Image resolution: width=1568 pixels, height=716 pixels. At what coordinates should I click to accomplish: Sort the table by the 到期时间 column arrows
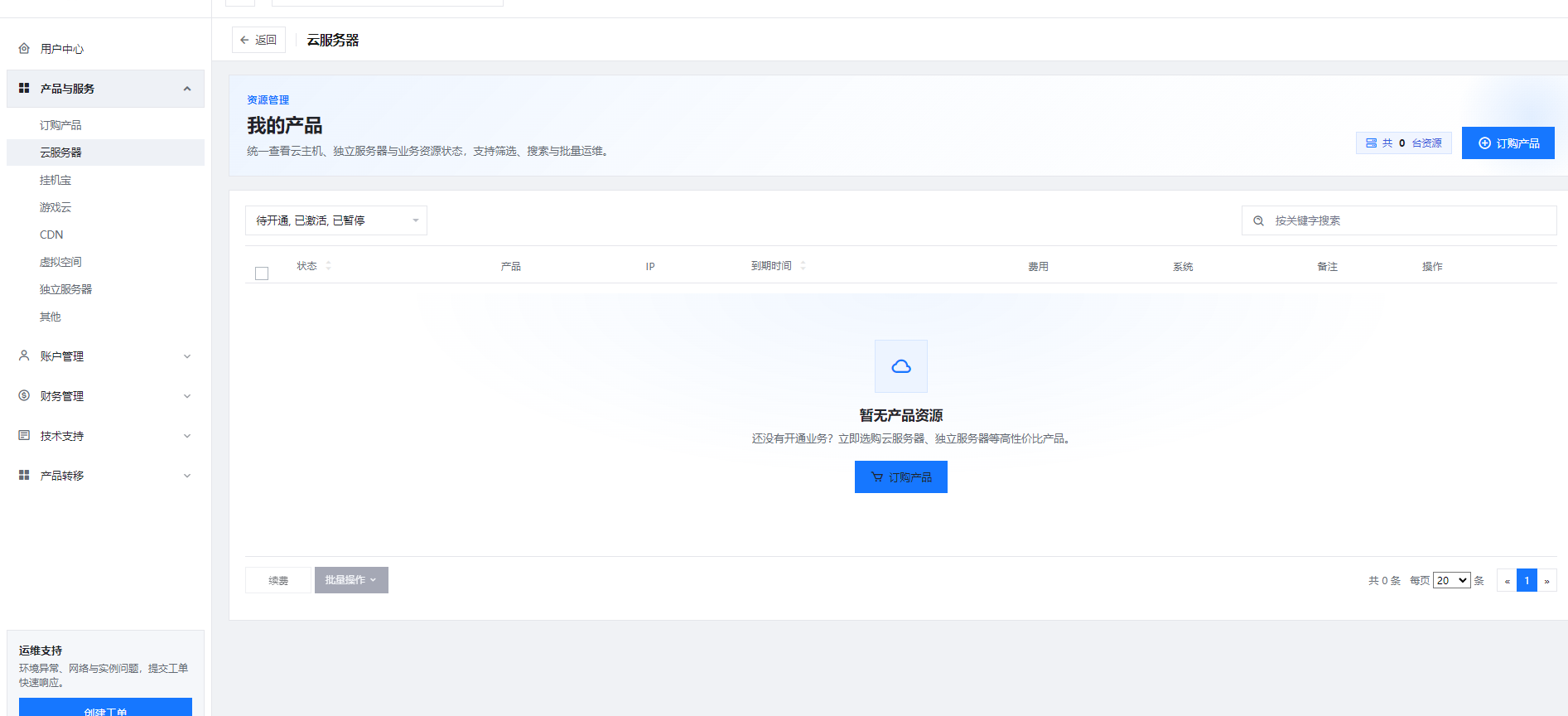803,266
